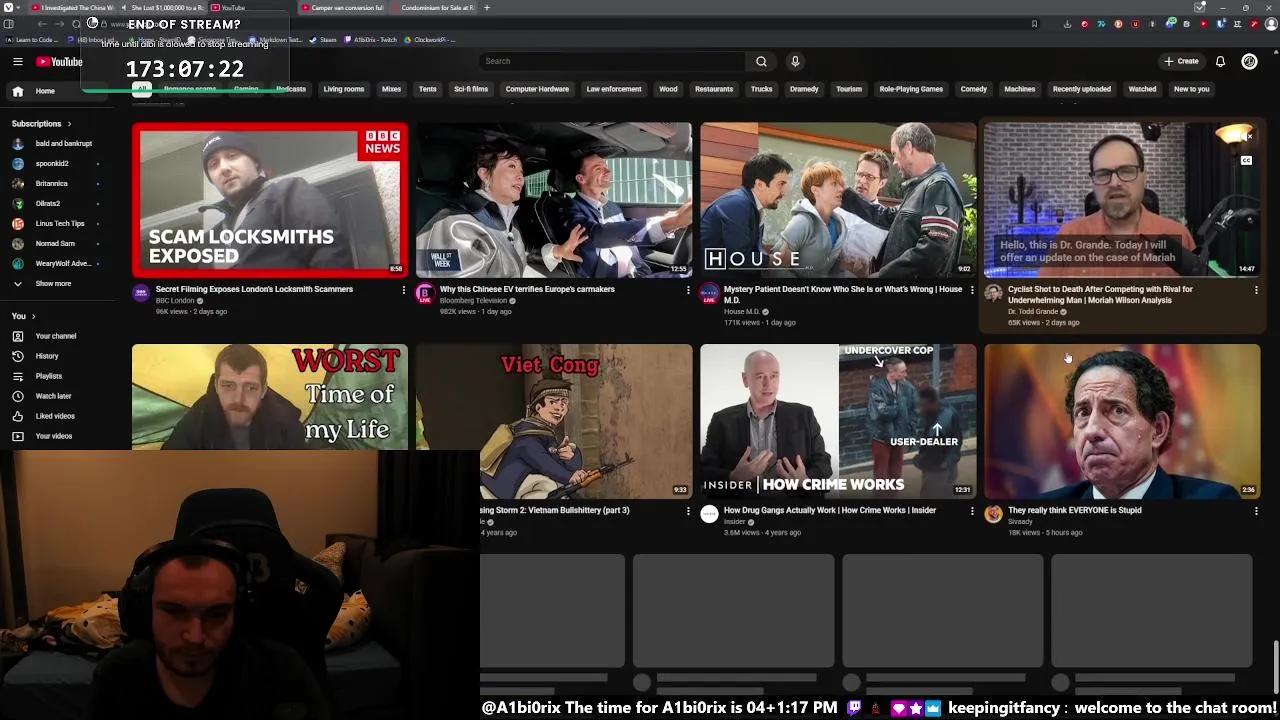This screenshot has height=720, width=1280.
Task: Click the browser bookmark page icon
Action: 1034,24
